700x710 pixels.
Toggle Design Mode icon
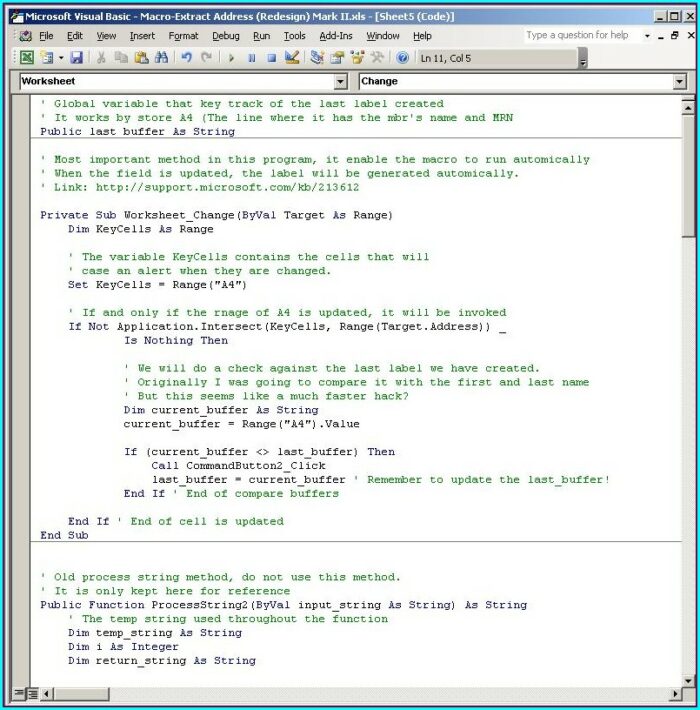pyautogui.click(x=292, y=58)
